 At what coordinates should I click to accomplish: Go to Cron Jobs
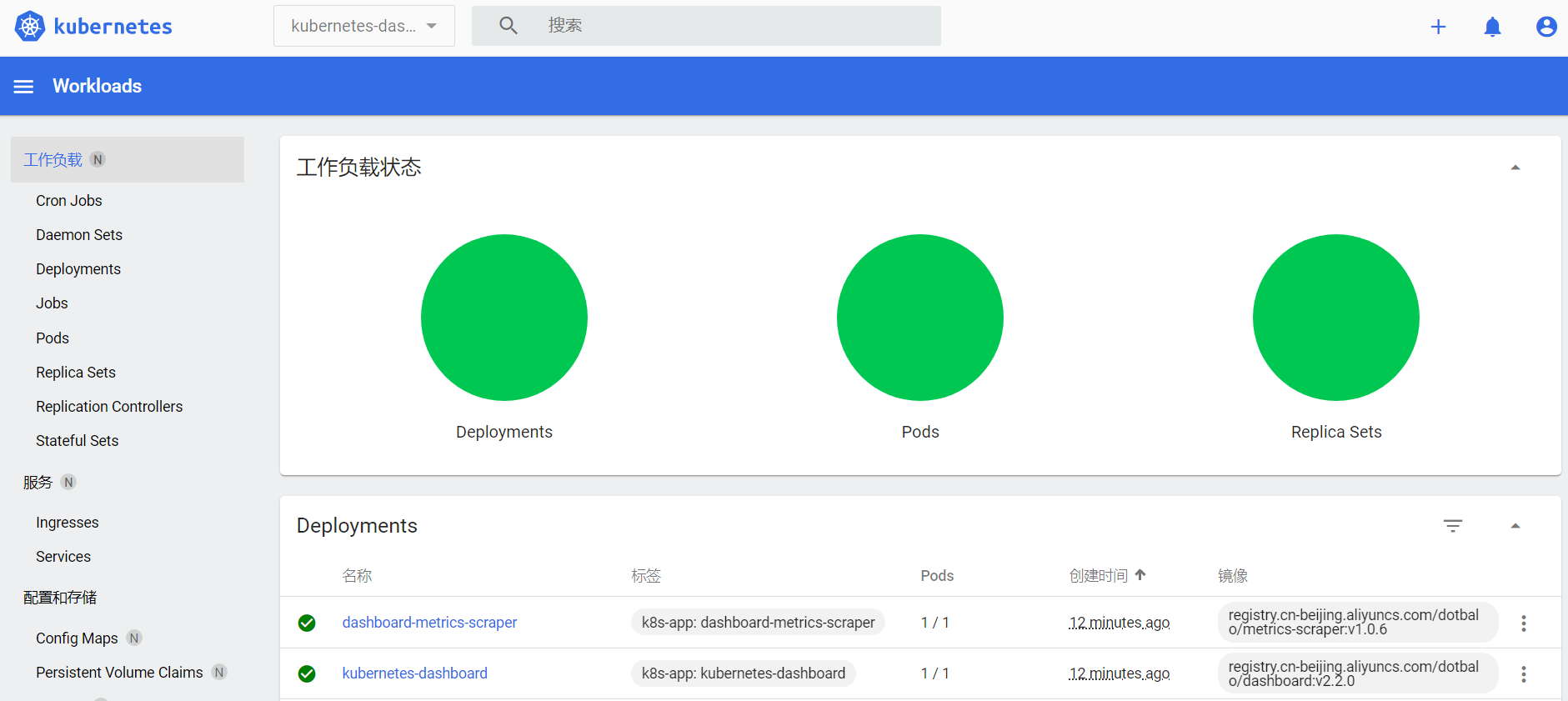click(69, 201)
